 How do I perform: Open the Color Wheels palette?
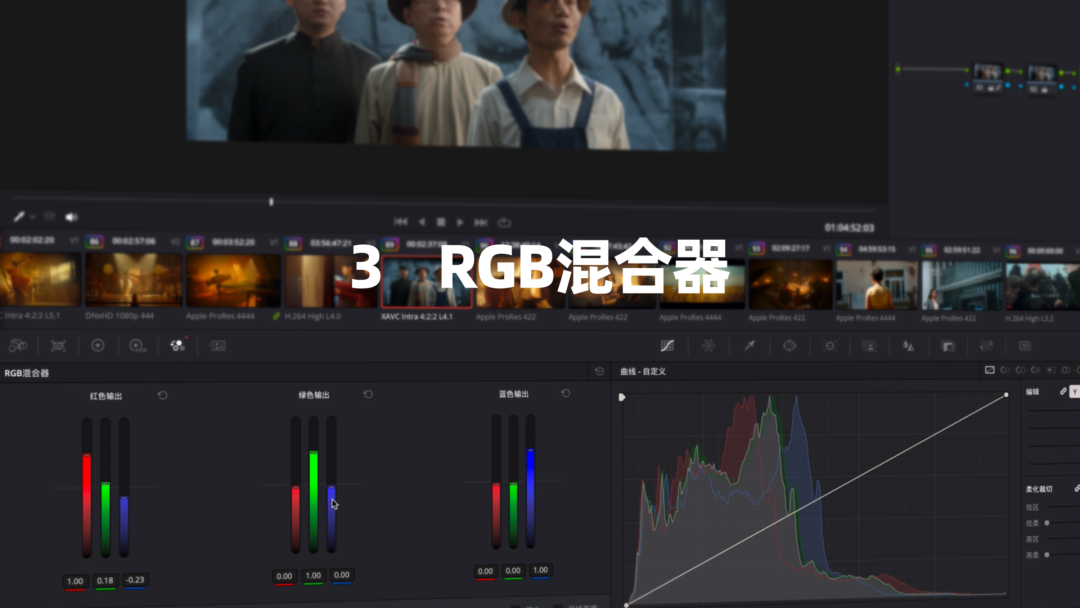tap(97, 345)
